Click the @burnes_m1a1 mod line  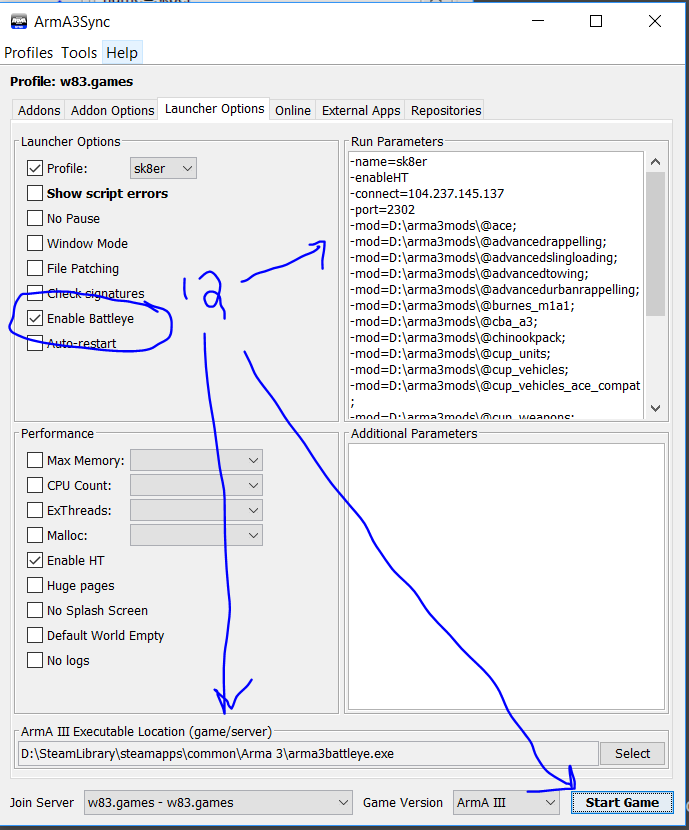[x=462, y=305]
